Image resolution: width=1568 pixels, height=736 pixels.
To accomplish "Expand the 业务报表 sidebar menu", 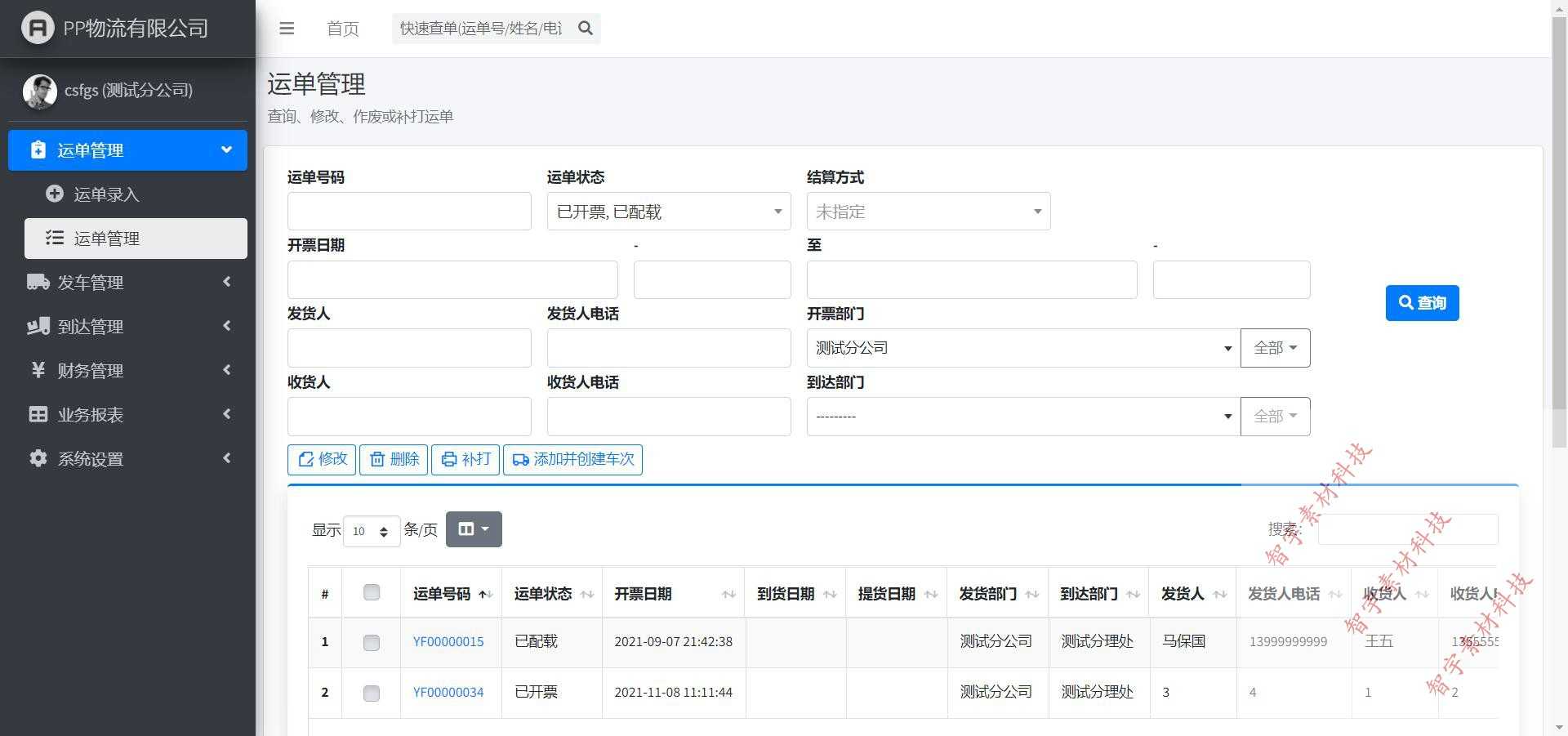I will [127, 414].
